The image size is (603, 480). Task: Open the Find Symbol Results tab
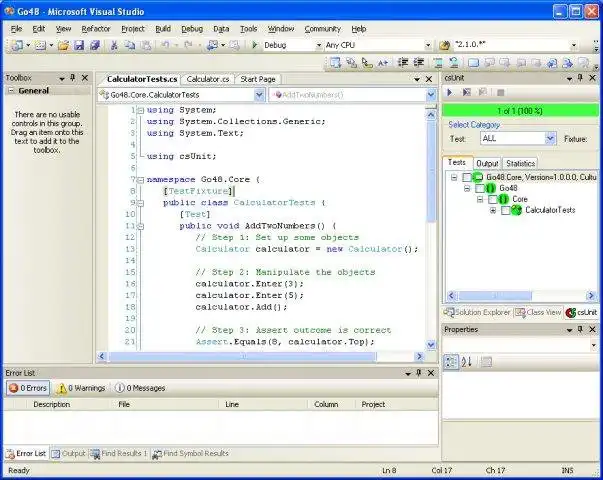pos(190,453)
